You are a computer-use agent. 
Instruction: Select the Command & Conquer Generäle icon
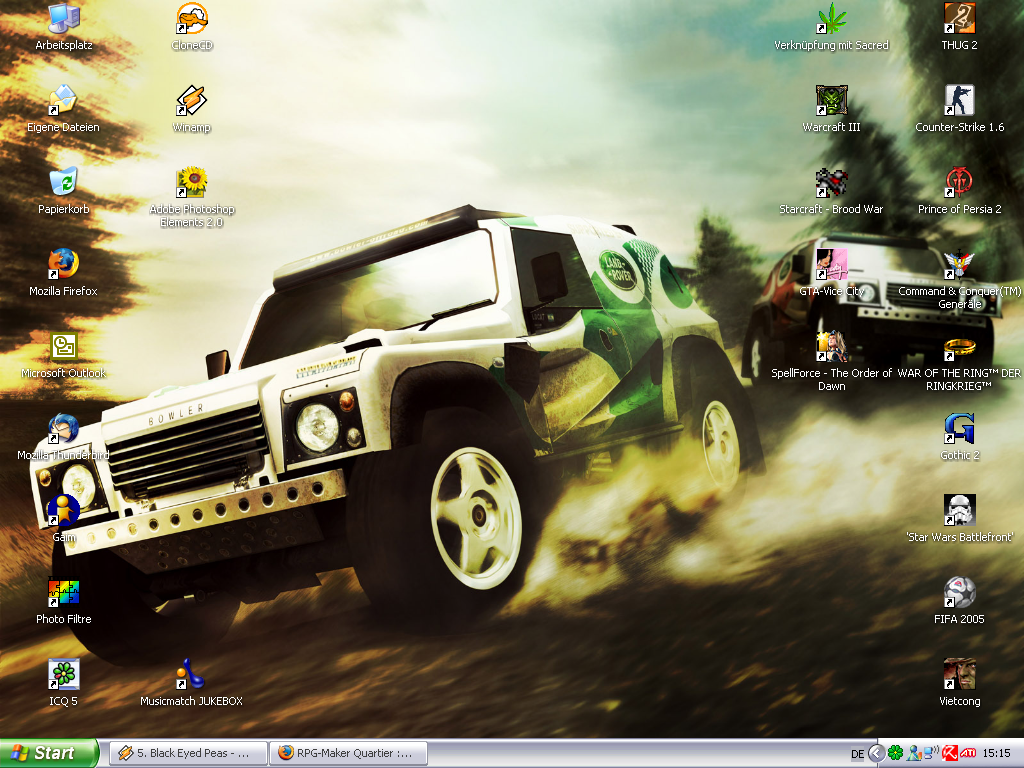tap(959, 265)
